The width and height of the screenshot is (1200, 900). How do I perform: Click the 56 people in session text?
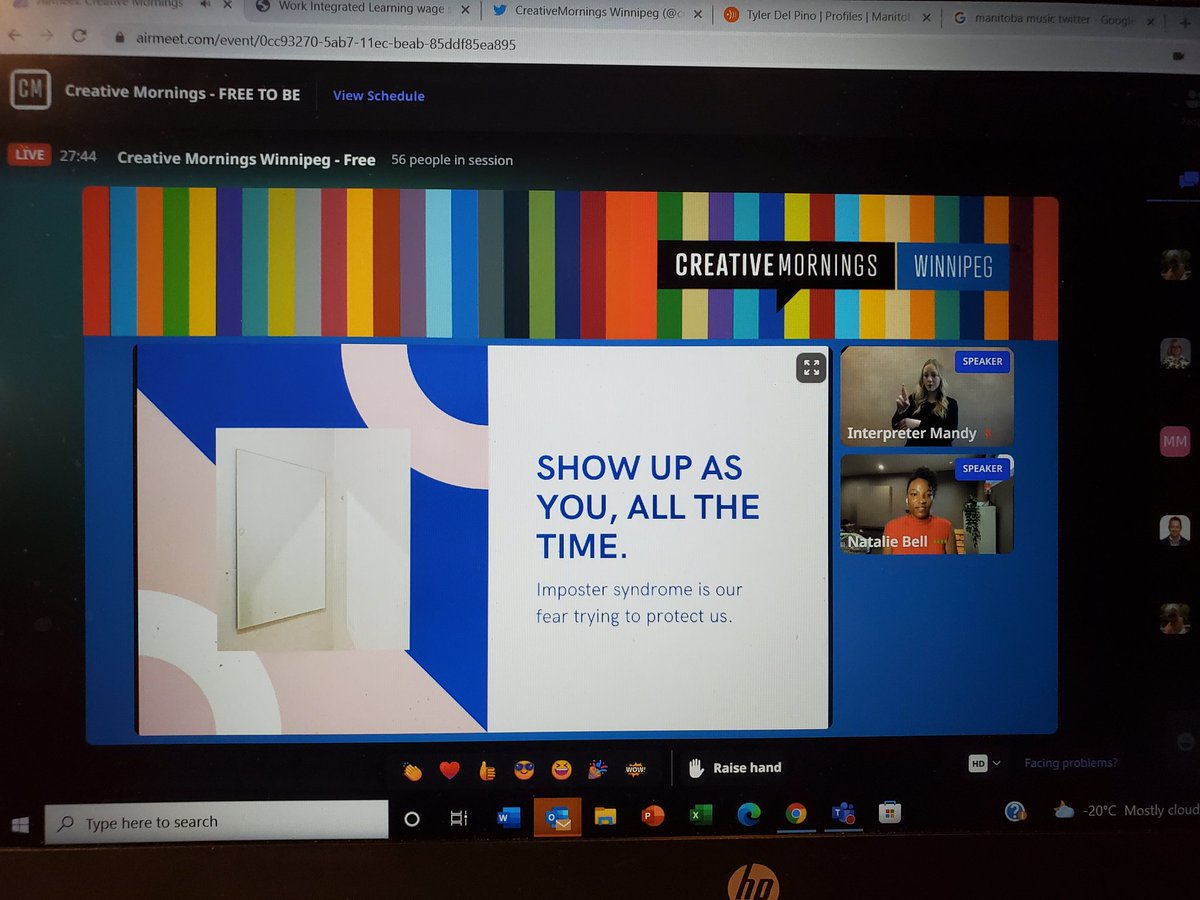(452, 160)
